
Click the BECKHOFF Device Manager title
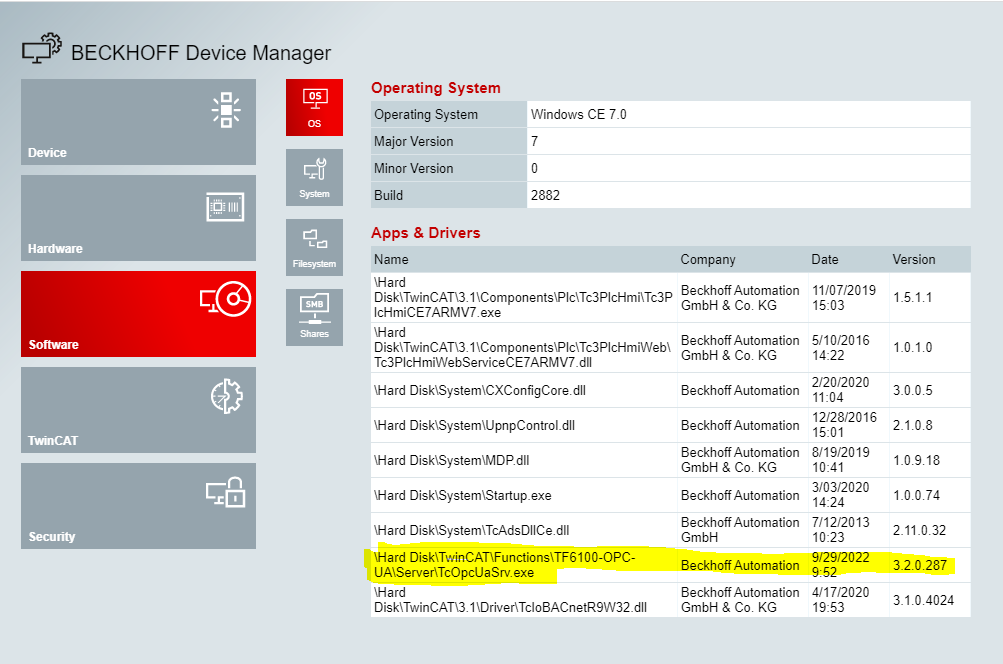(x=201, y=52)
